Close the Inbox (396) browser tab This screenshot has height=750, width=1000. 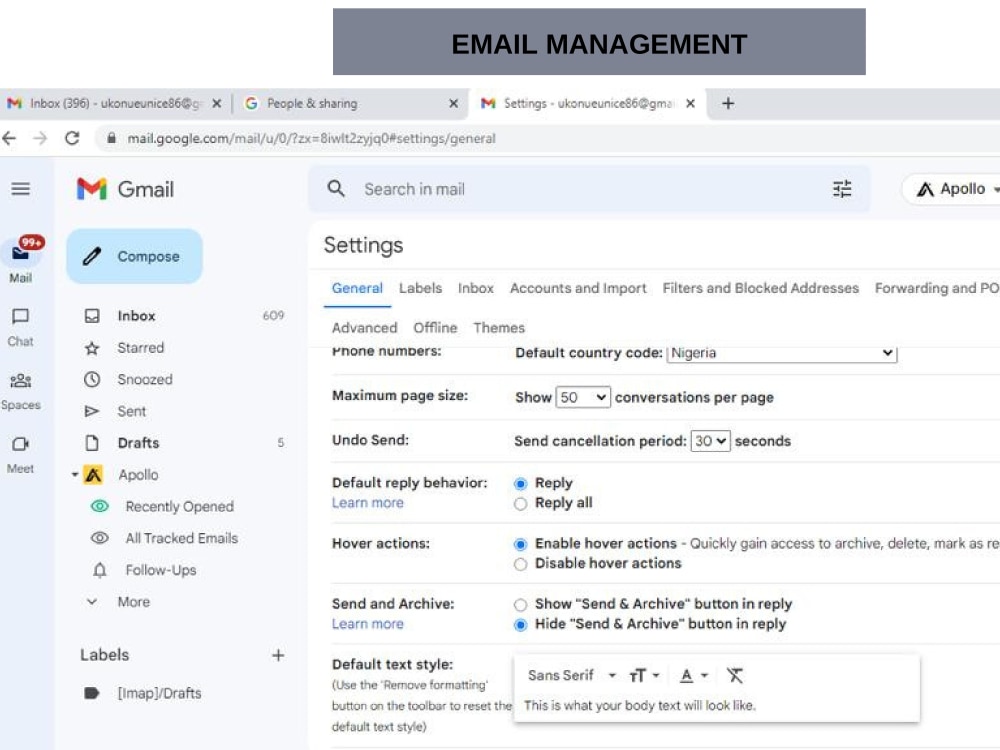click(x=217, y=103)
